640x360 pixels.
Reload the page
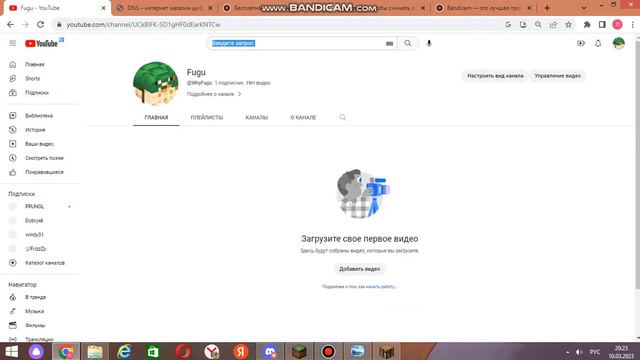click(40, 24)
